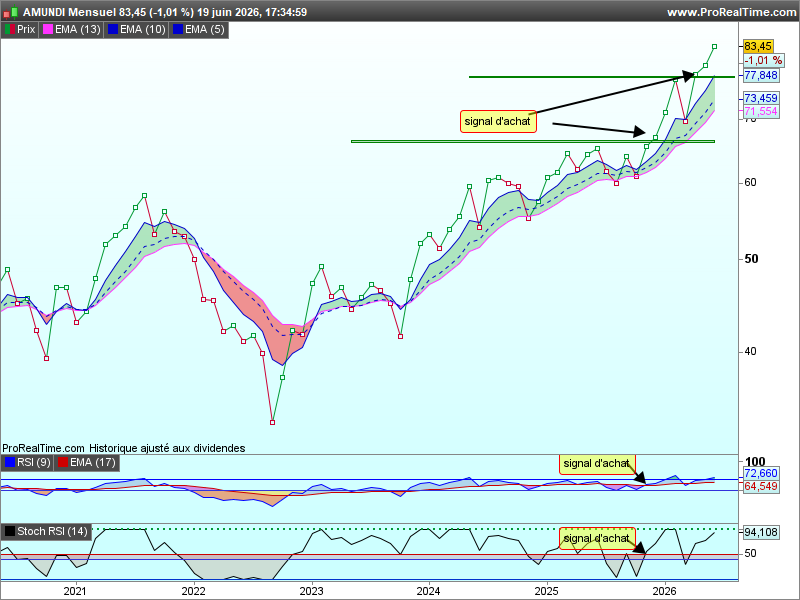Click the blue EMA (5) color swatch
The height and width of the screenshot is (600, 800).
(178, 30)
